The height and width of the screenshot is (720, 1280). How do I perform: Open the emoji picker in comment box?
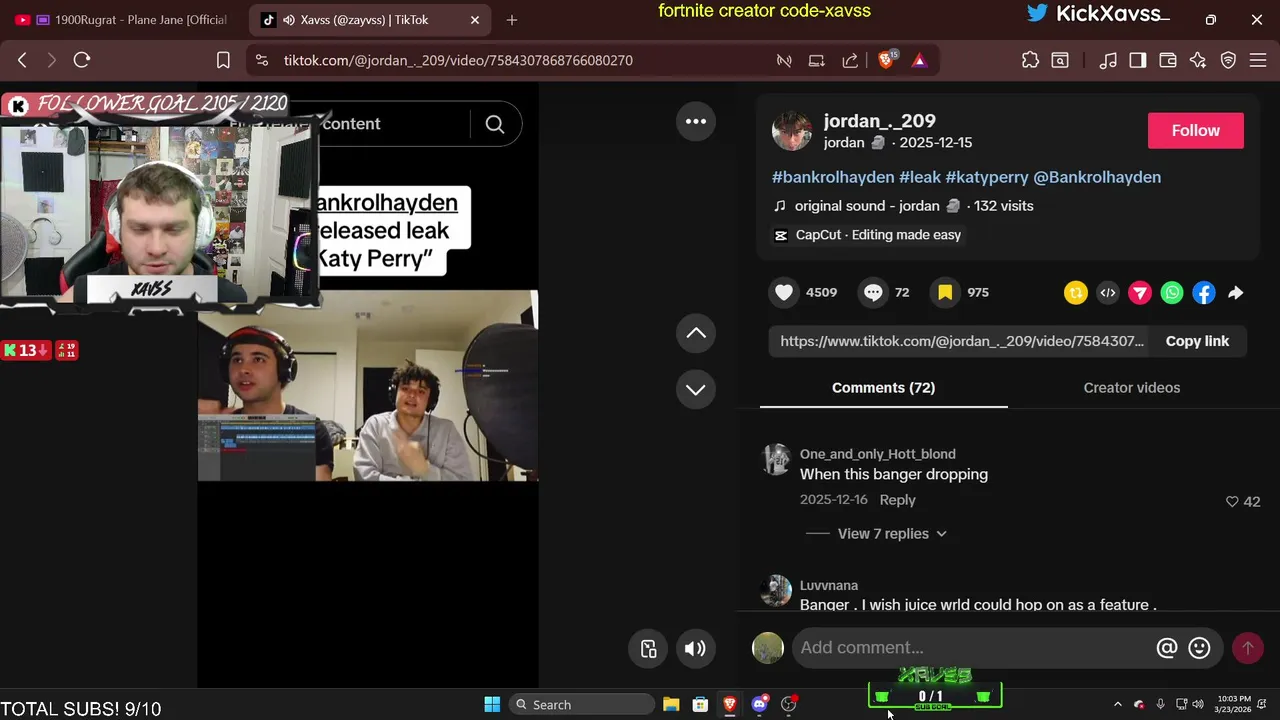tap(1200, 648)
